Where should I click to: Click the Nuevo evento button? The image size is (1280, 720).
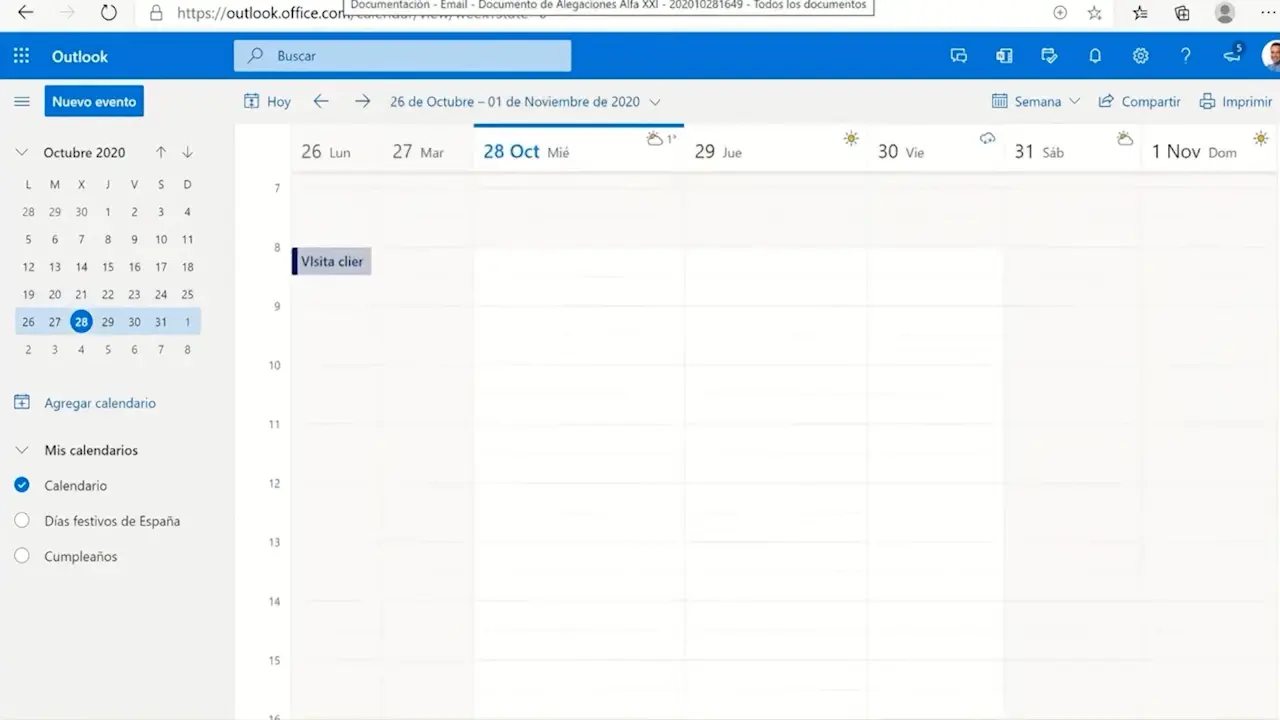pos(94,101)
